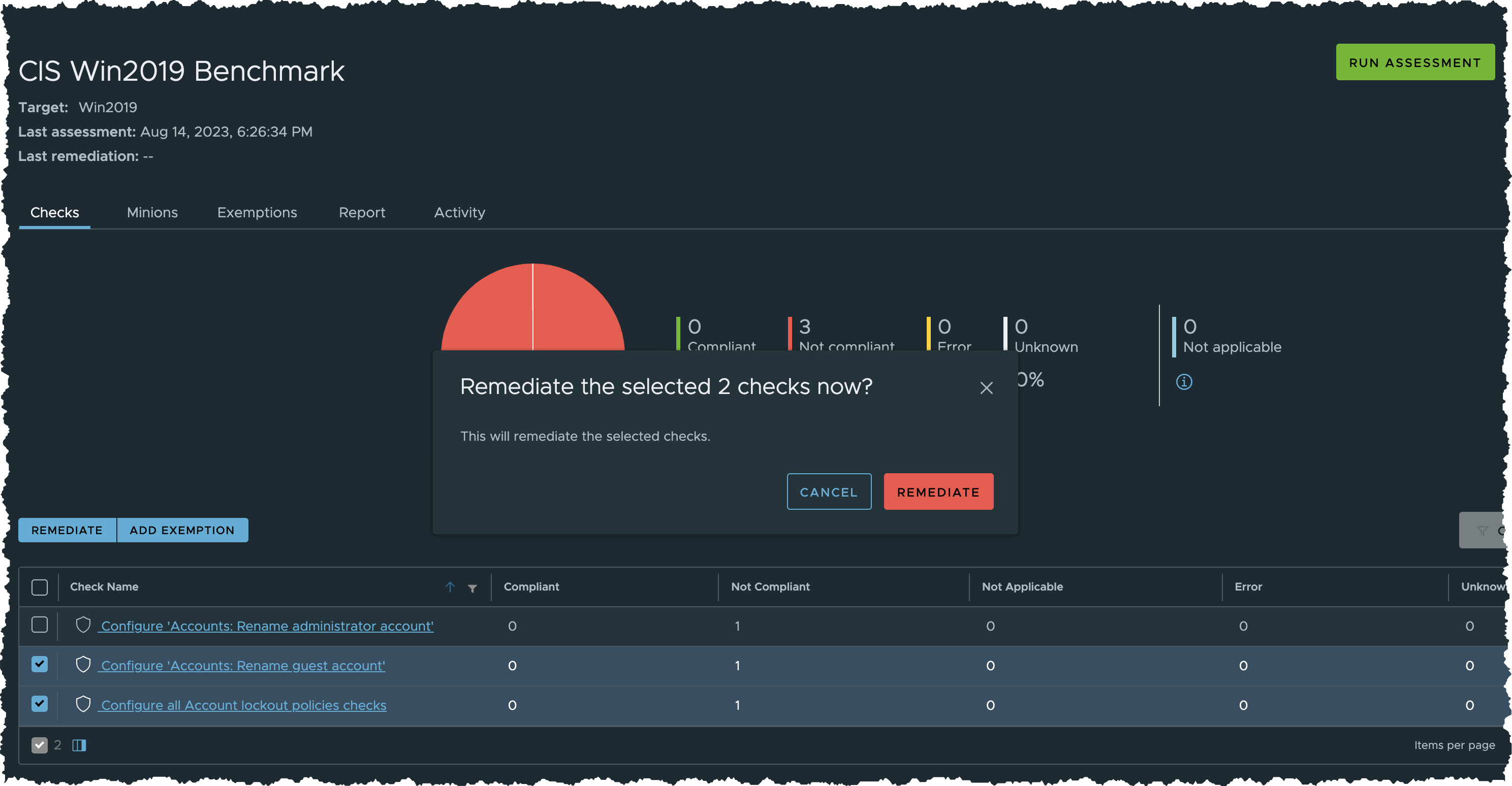Open the Minions tab
Screen dimensions: 1512x786
pyautogui.click(x=152, y=212)
